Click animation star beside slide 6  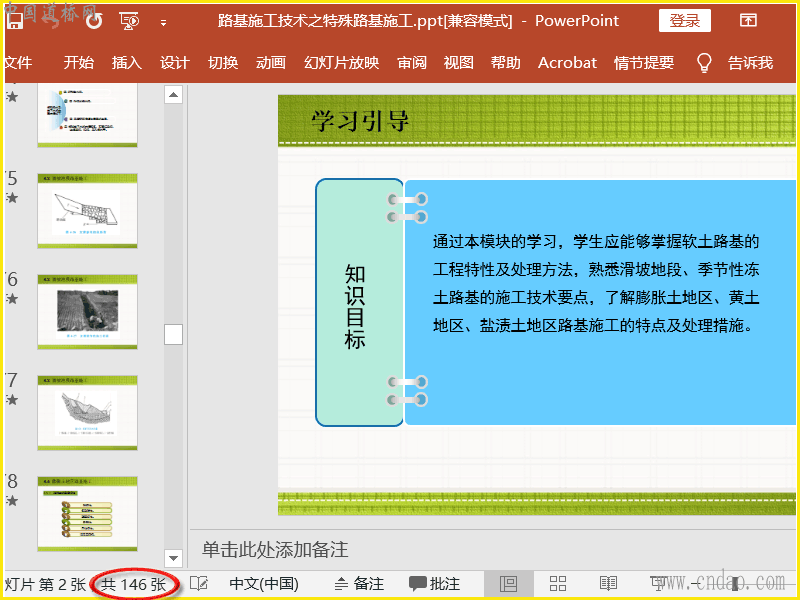click(x=12, y=298)
